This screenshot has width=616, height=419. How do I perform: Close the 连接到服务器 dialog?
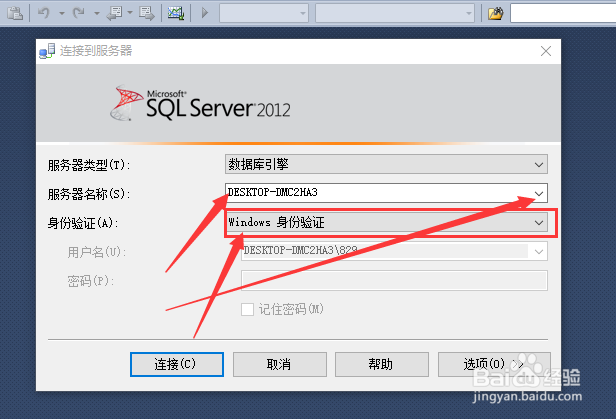[546, 51]
